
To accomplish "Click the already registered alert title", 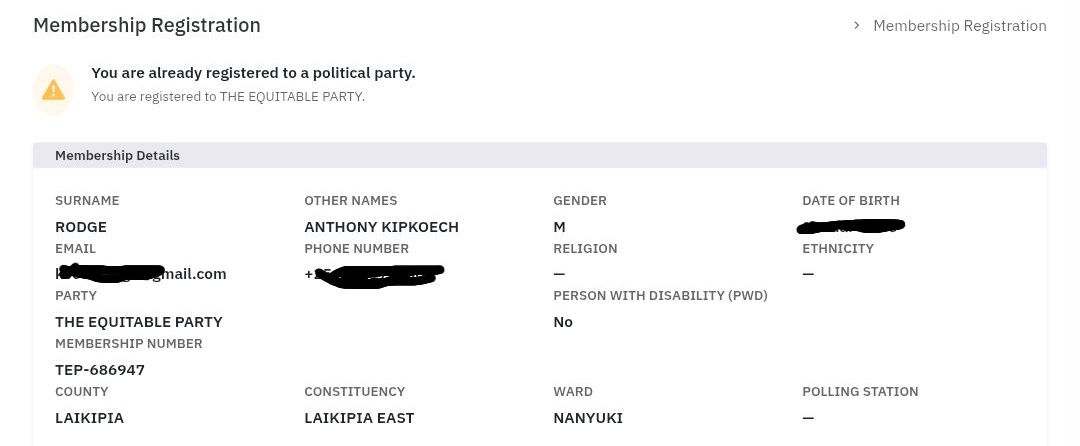I will [x=253, y=73].
